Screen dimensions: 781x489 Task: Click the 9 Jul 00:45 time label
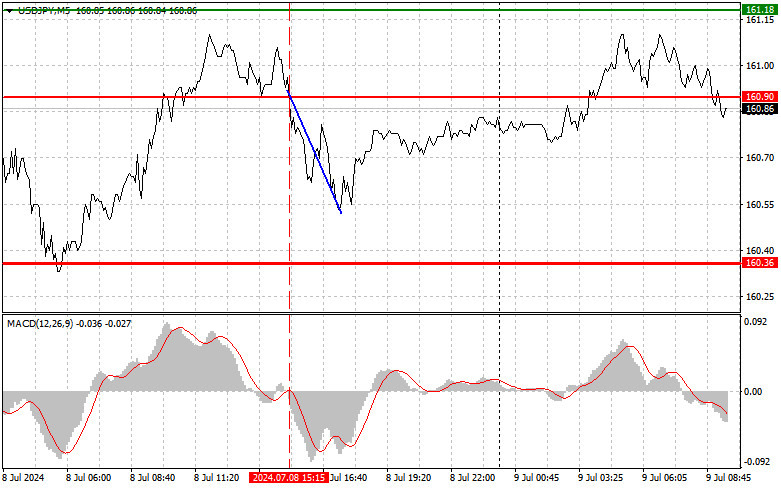click(x=536, y=478)
